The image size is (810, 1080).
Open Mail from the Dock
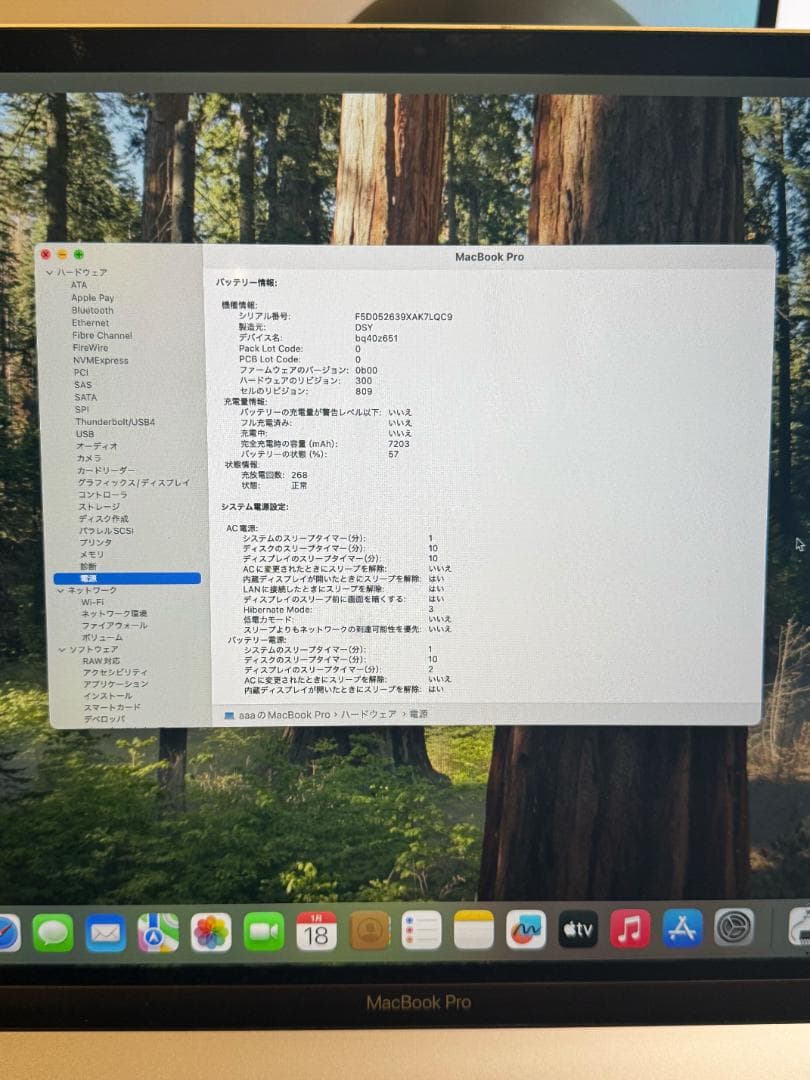pyautogui.click(x=106, y=930)
